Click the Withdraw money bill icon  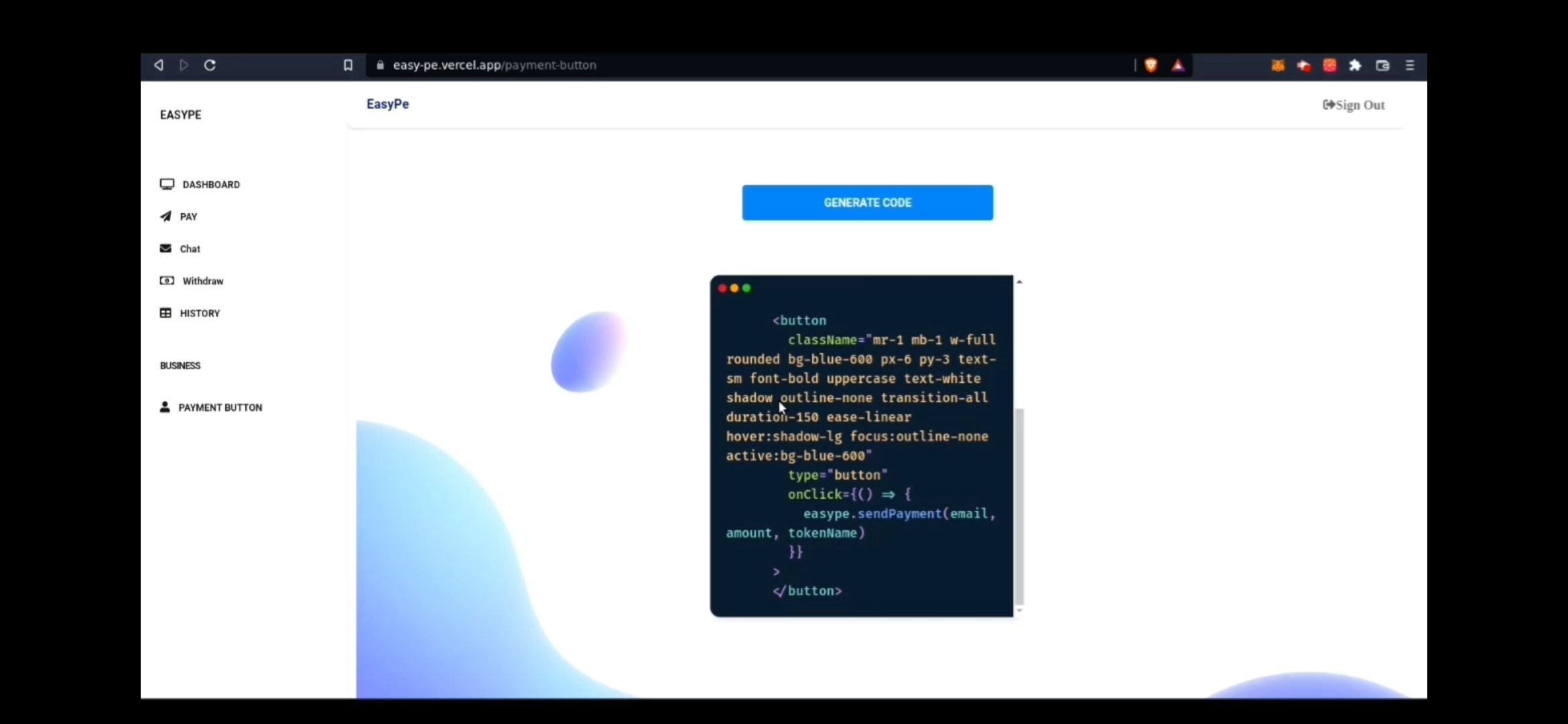(x=167, y=280)
